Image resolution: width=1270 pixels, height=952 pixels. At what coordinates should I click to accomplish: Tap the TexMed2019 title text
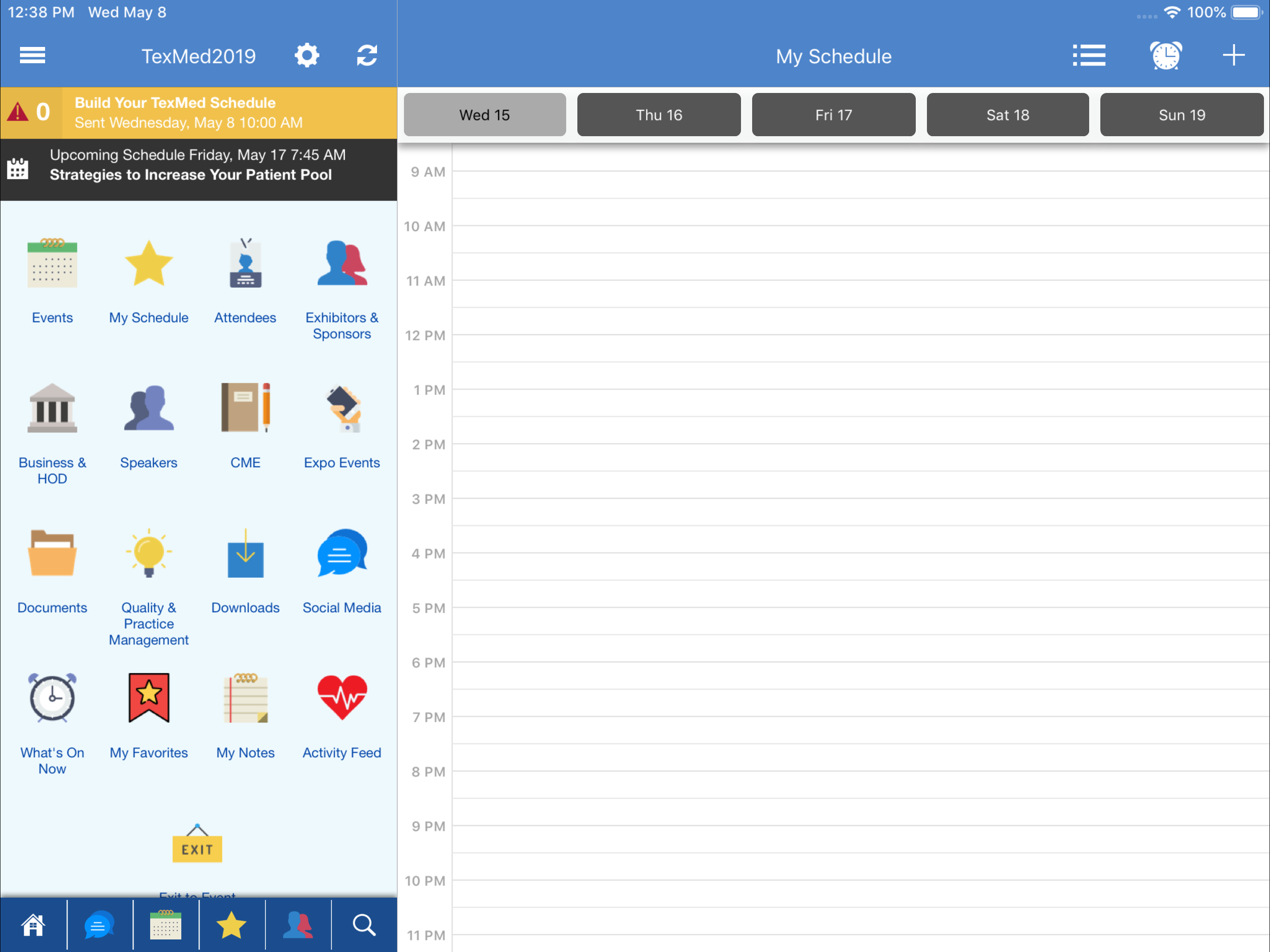click(x=198, y=56)
